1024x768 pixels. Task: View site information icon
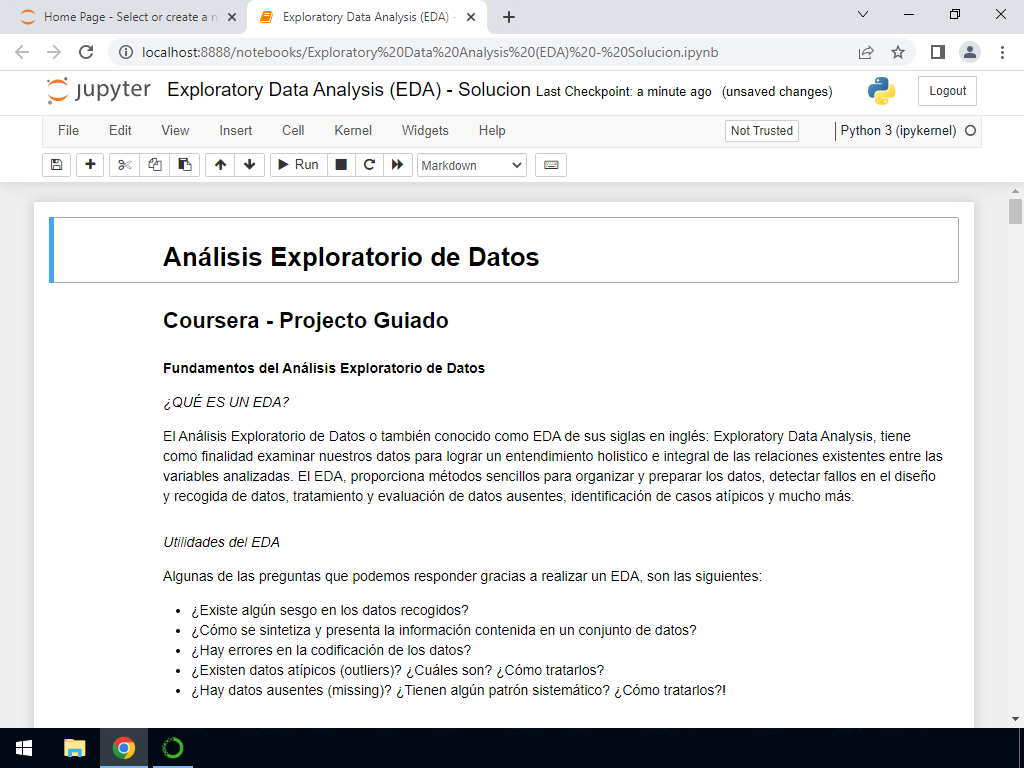[126, 52]
